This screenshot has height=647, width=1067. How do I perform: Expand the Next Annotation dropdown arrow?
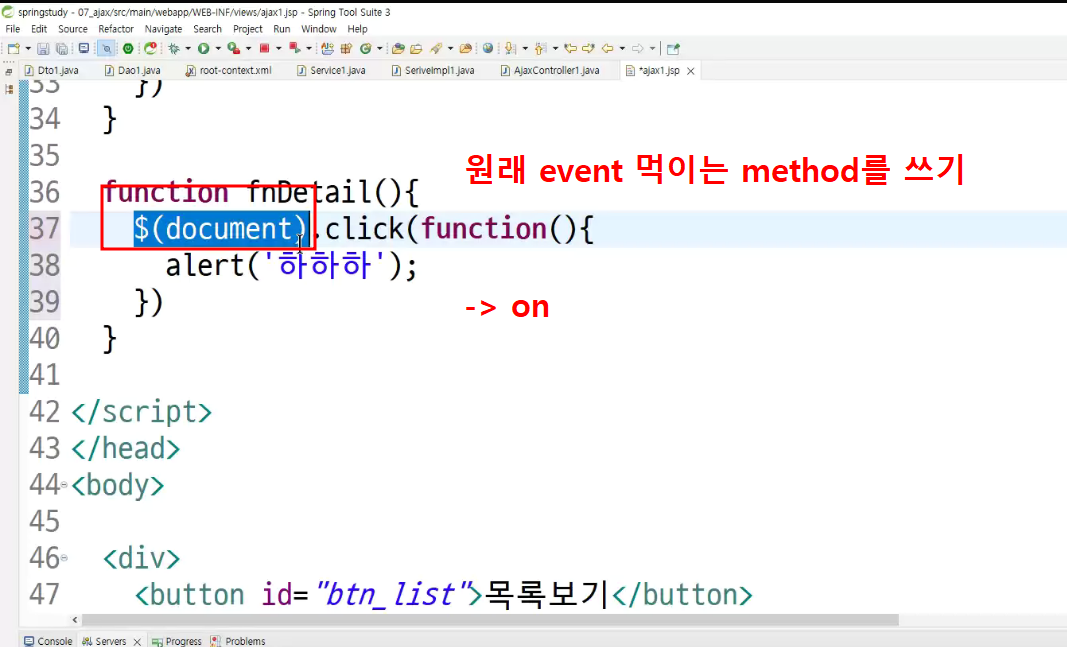point(525,48)
